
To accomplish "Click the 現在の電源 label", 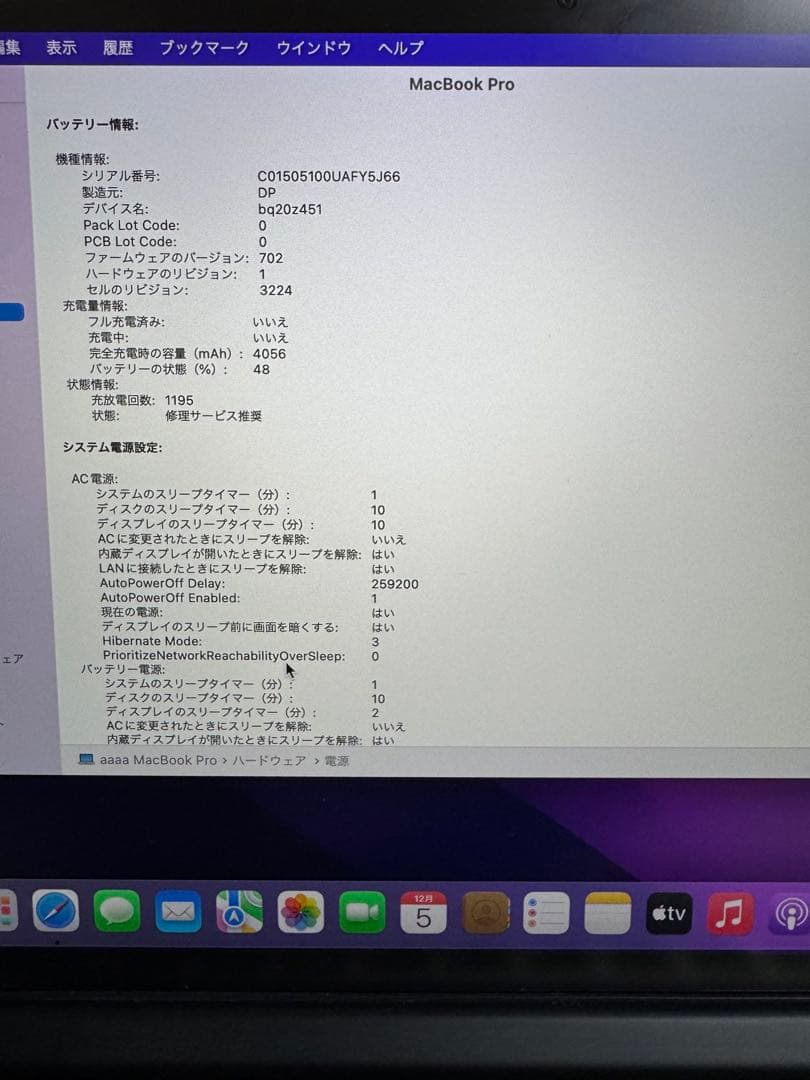I will coord(132,612).
